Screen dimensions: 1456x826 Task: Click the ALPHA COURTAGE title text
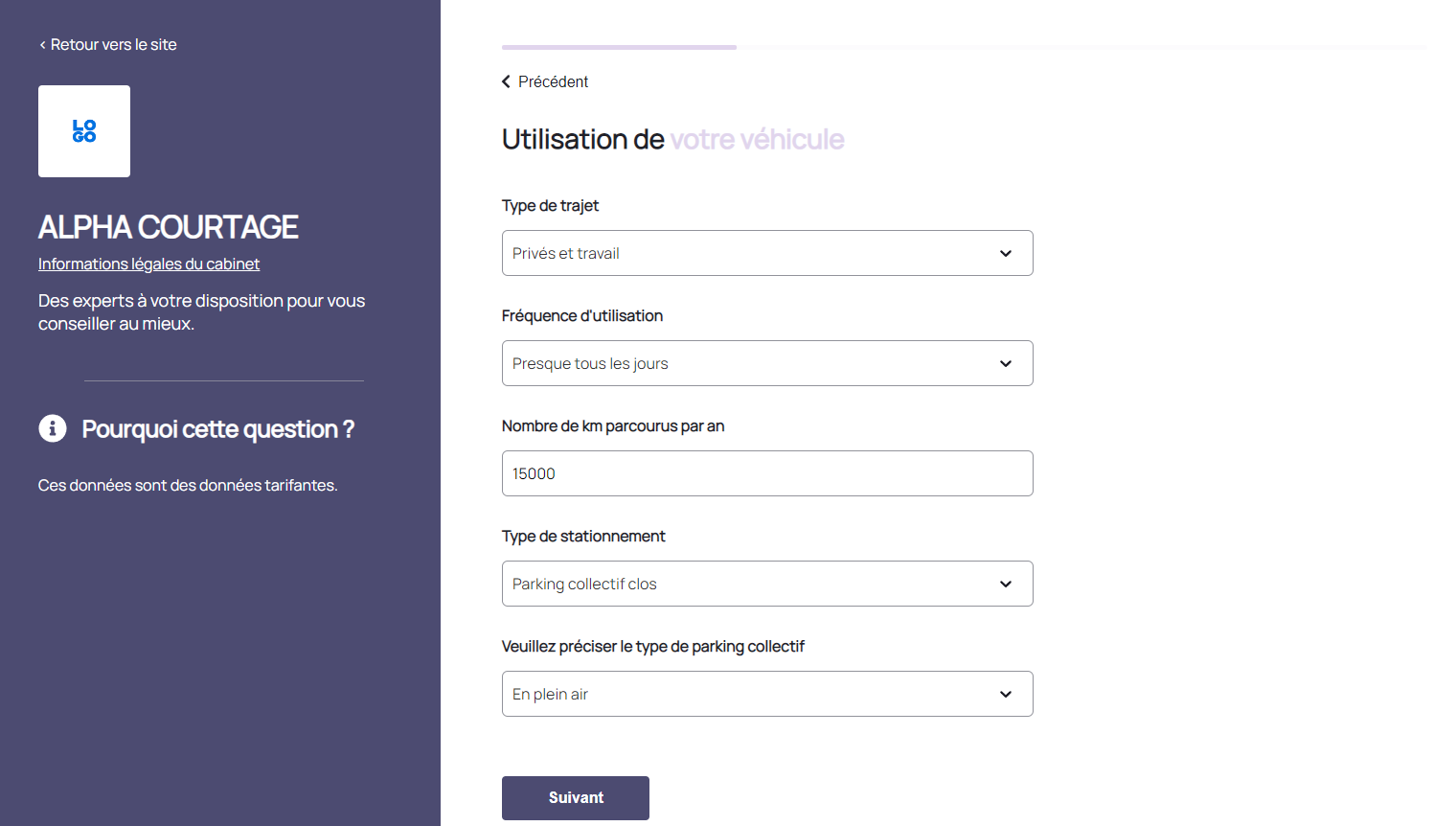169,227
